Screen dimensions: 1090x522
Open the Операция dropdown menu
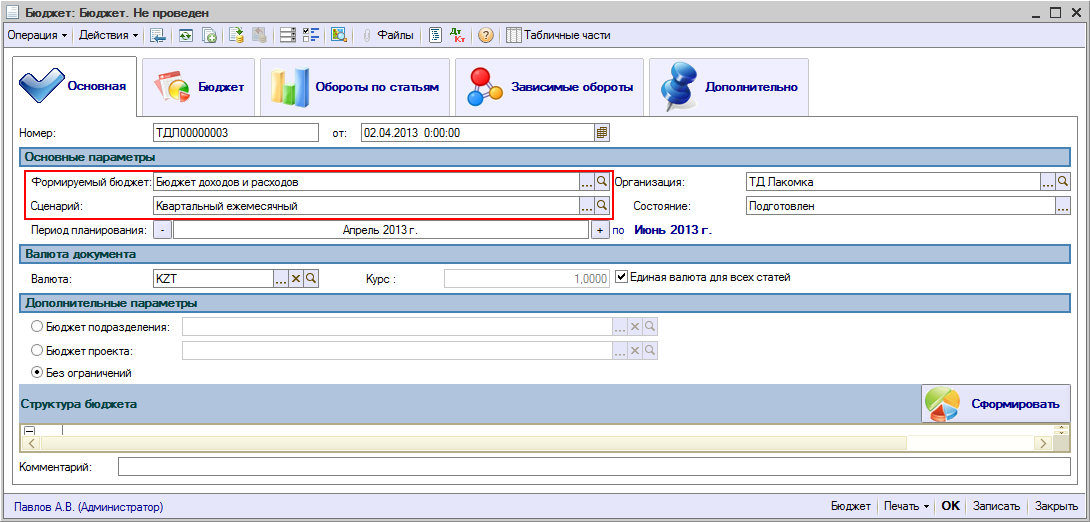coord(37,35)
